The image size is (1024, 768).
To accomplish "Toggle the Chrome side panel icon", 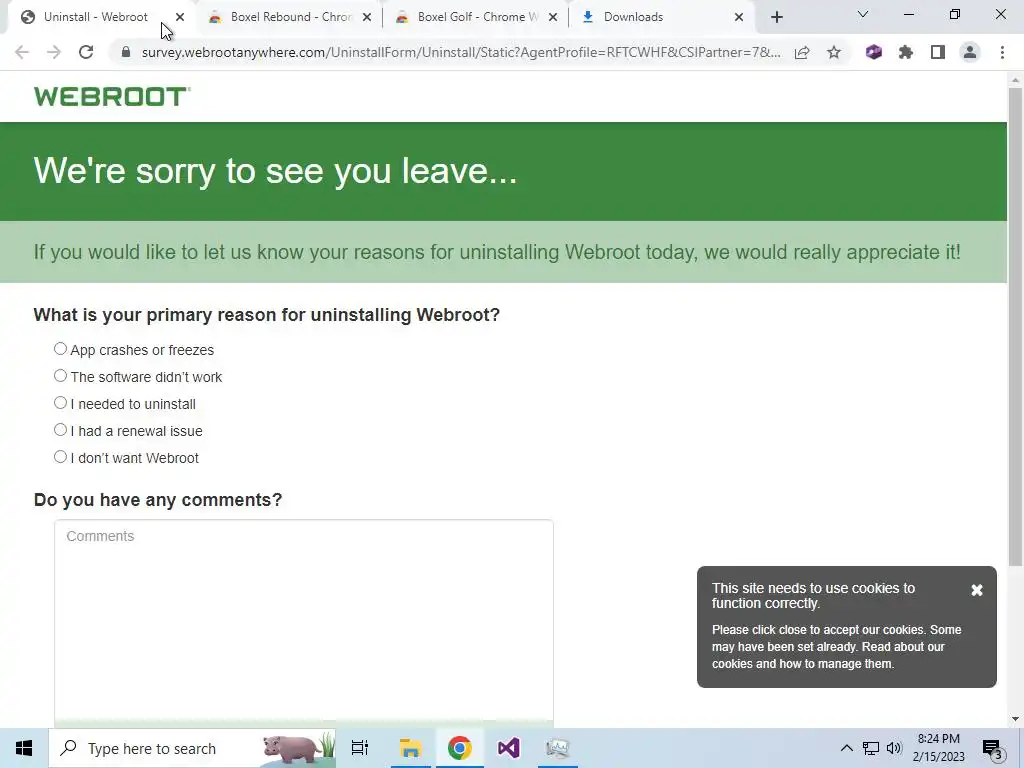I will coord(938,52).
